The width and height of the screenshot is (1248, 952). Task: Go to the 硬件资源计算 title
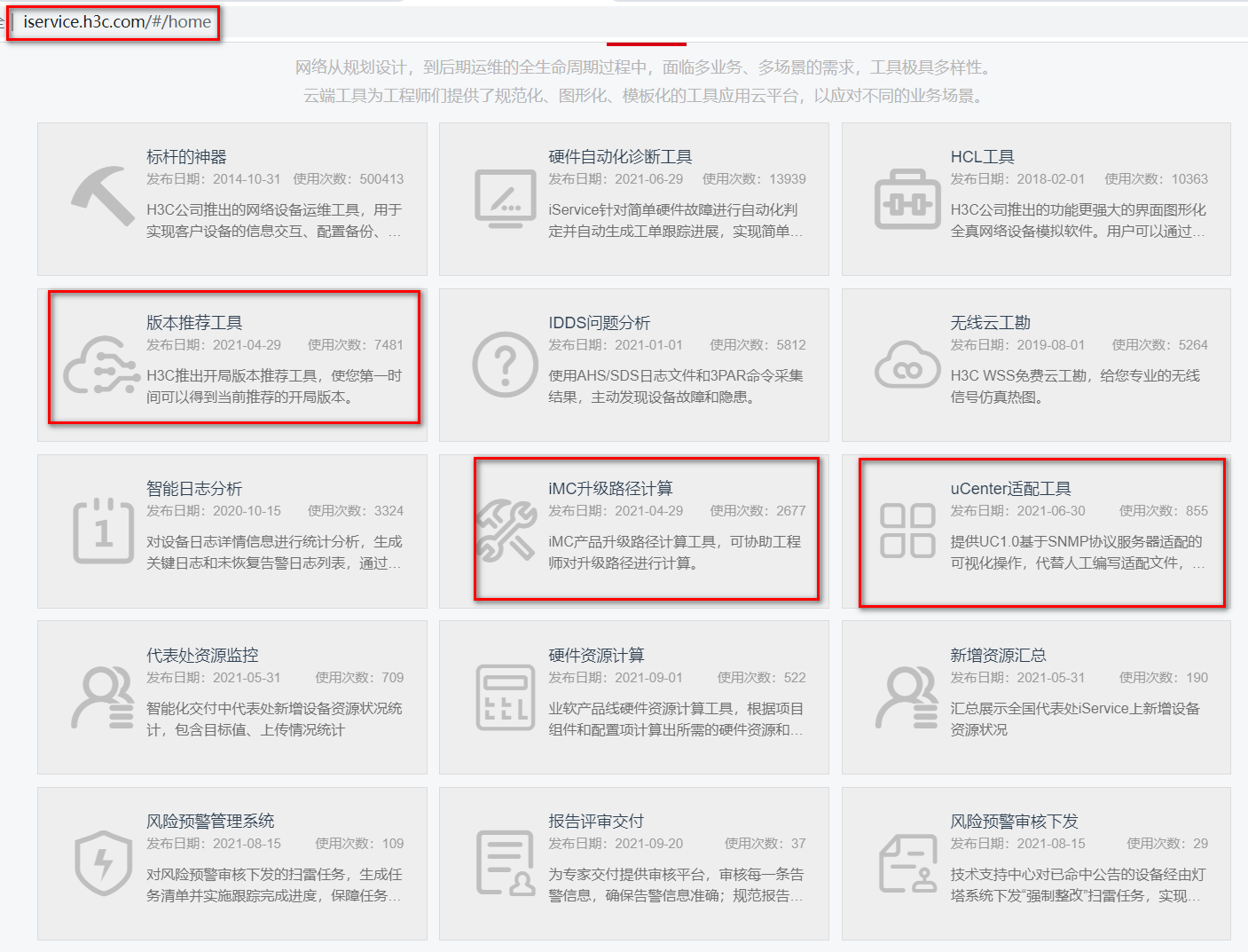click(596, 656)
